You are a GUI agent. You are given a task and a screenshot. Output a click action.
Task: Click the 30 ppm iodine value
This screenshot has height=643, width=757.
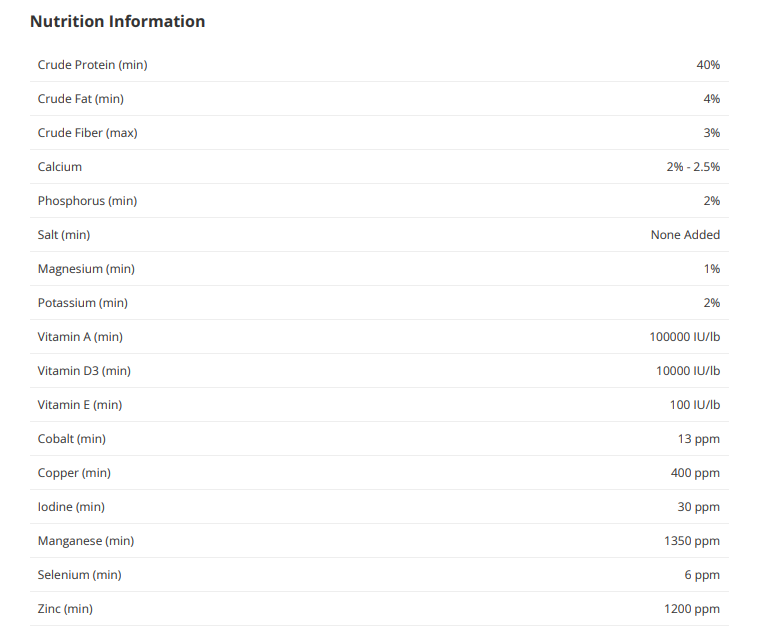pyautogui.click(x=698, y=507)
